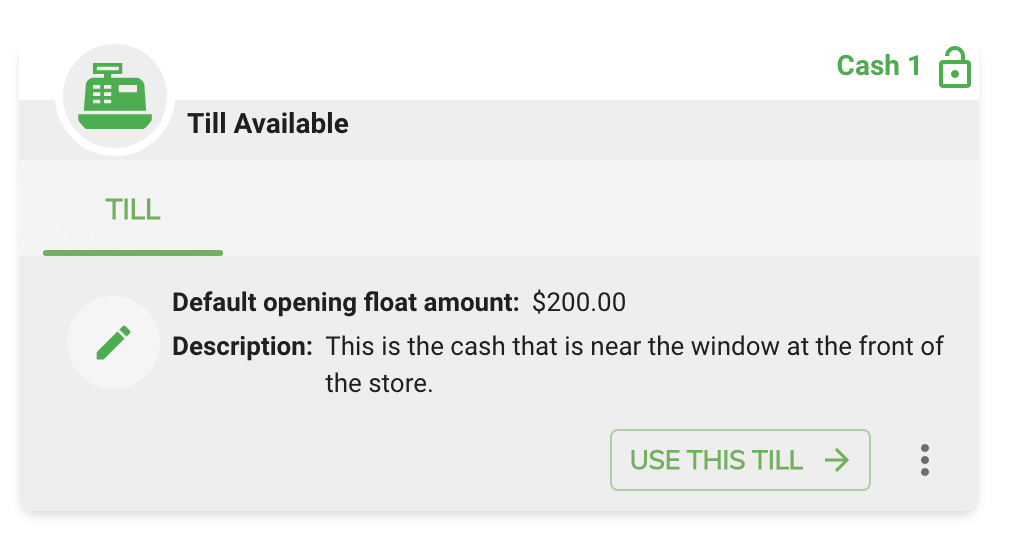Click the green underline beneath TILL tab
Screen dimensions: 1010x548
pyautogui.click(x=133, y=253)
